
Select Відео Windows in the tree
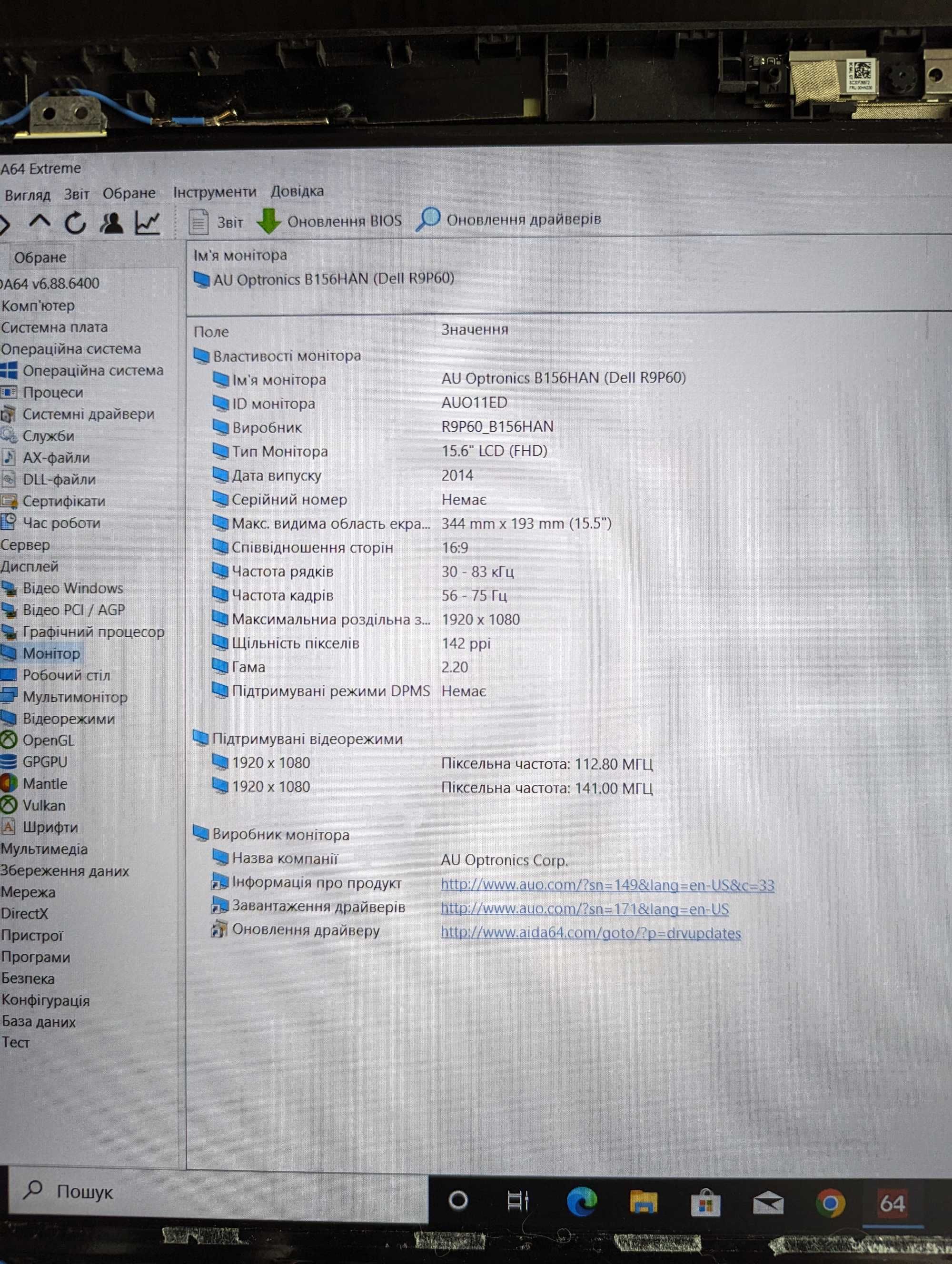point(62,588)
